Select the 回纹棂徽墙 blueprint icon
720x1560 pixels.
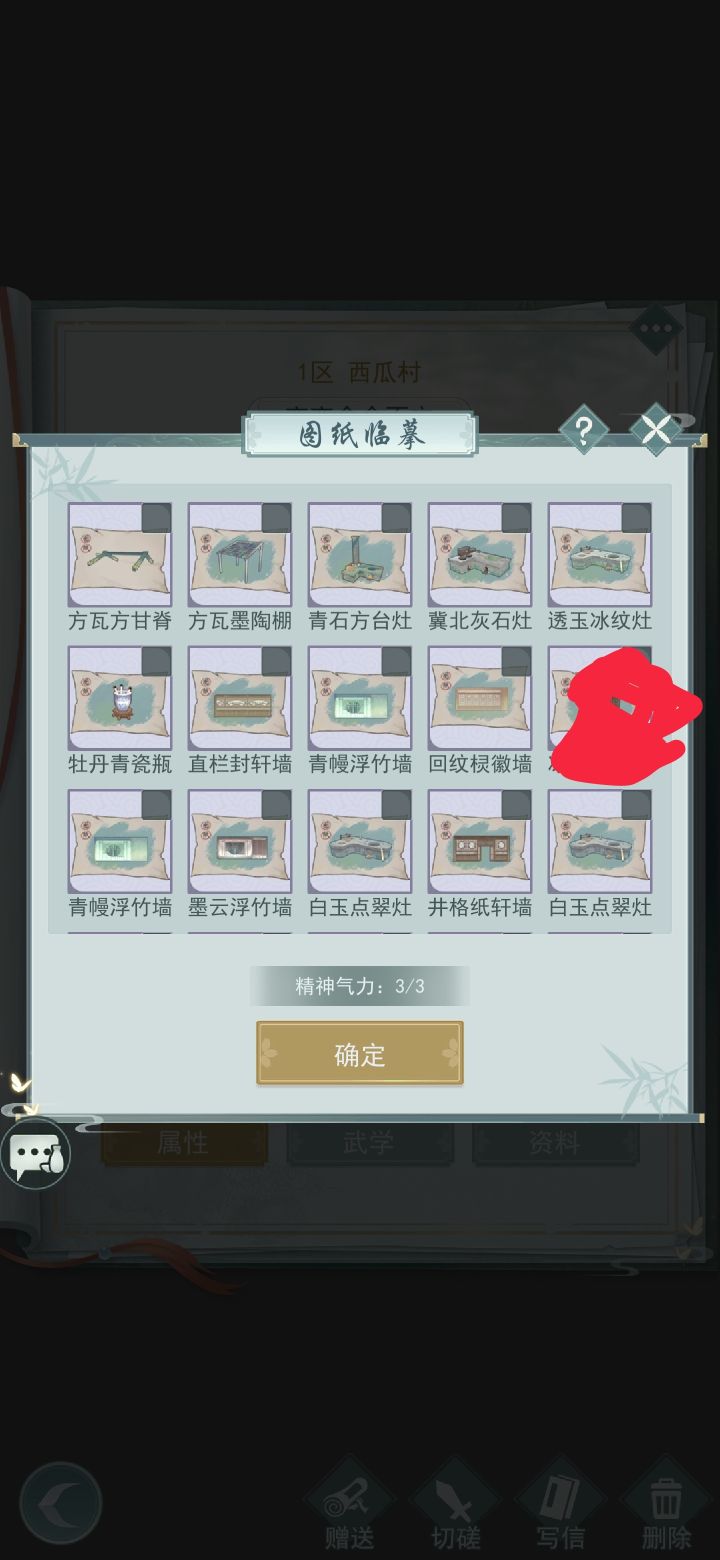480,698
